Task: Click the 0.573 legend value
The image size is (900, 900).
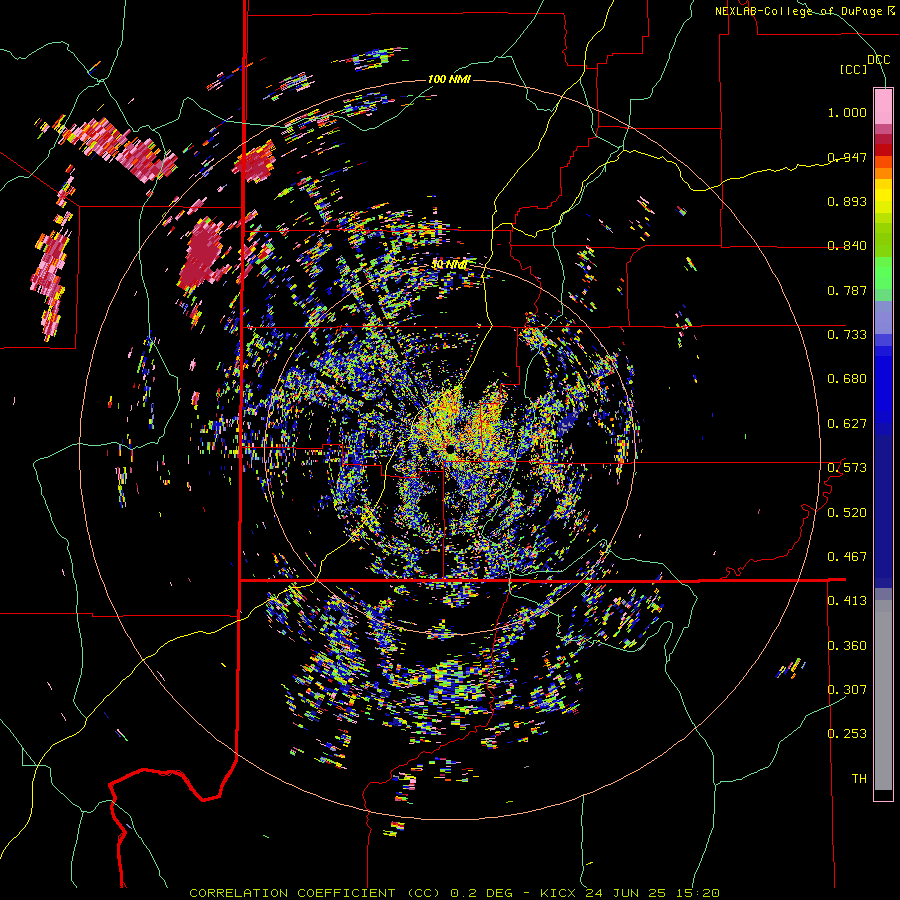Action: click(x=847, y=468)
